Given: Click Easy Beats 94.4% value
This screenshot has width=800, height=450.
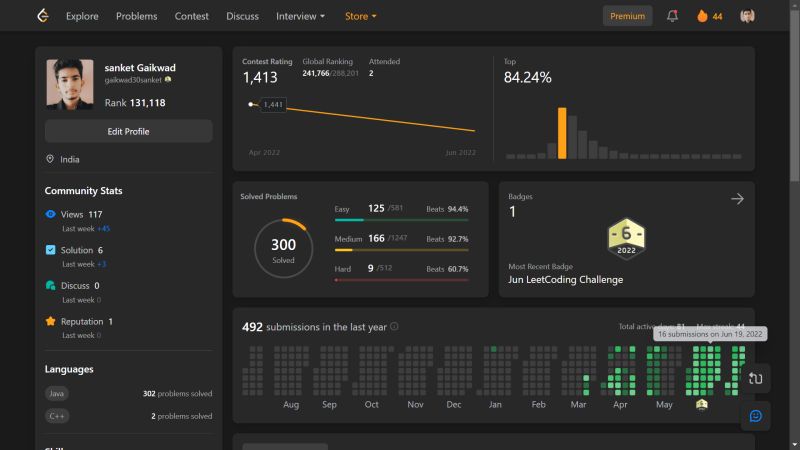Looking at the screenshot, I should [x=458, y=209].
